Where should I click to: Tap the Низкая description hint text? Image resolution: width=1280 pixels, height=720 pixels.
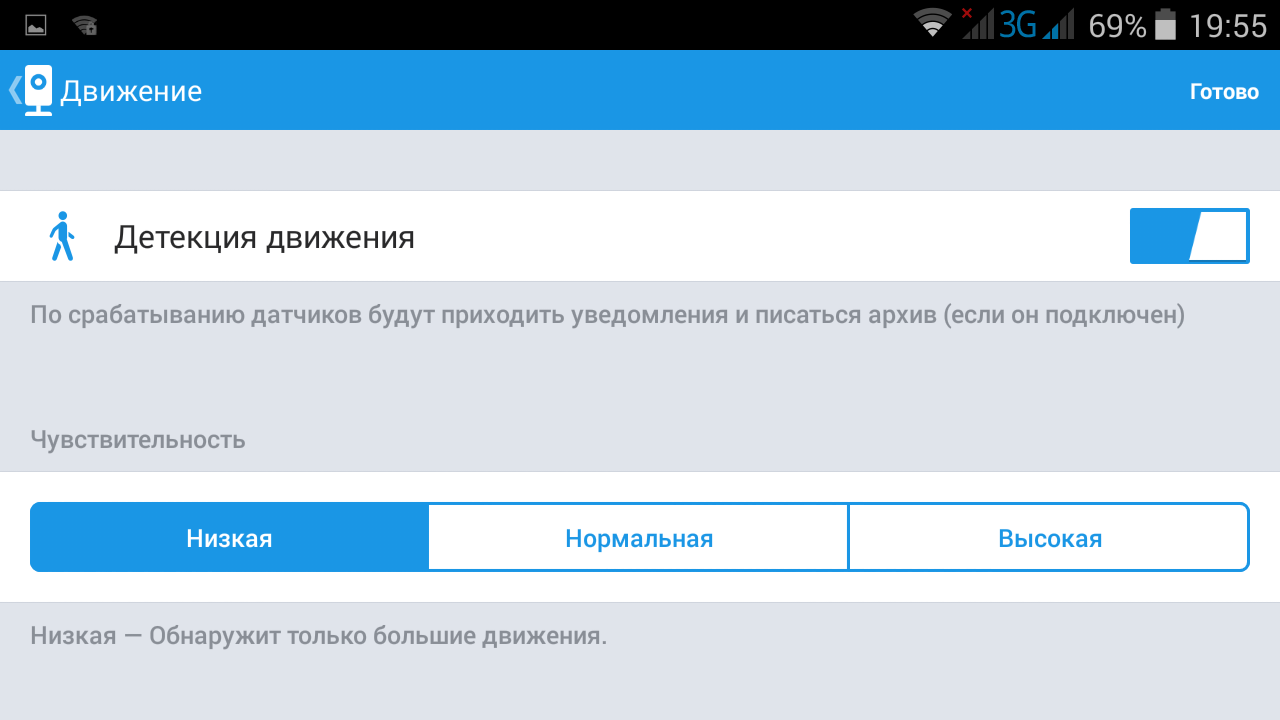pyautogui.click(x=318, y=636)
